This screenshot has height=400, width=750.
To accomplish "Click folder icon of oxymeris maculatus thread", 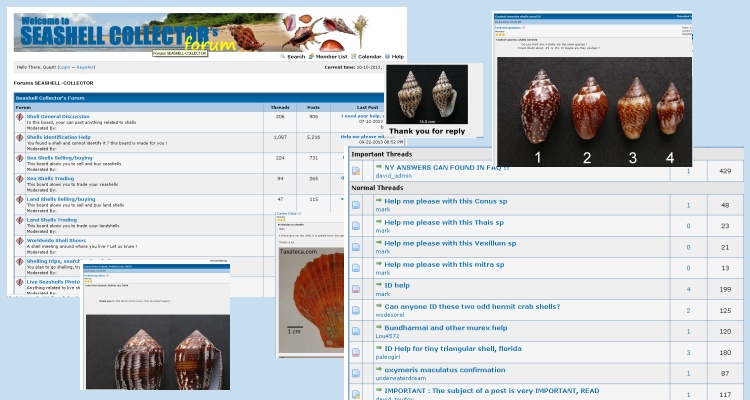I will 356,373.
